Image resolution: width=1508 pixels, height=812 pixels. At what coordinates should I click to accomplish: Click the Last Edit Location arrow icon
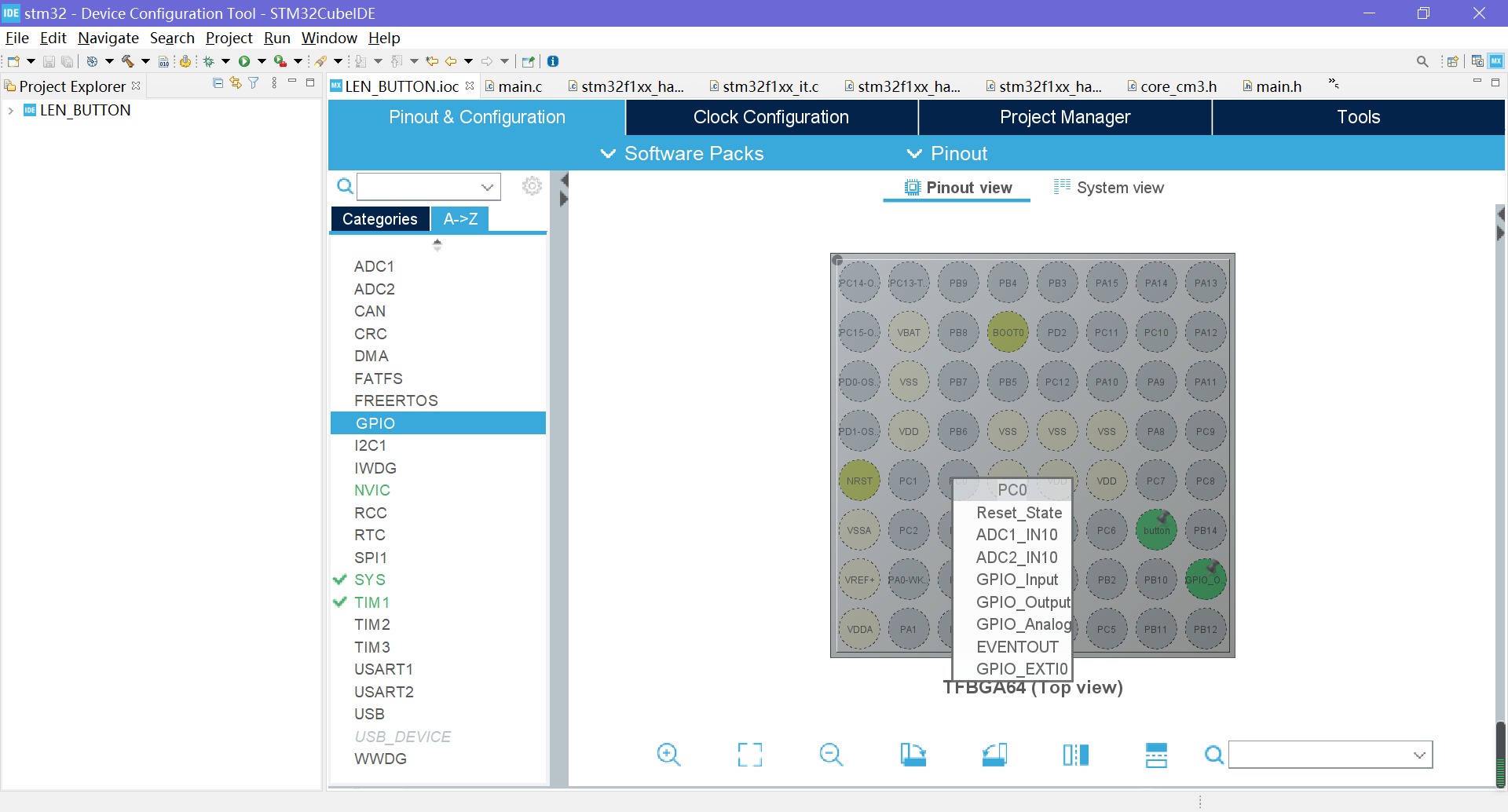tap(431, 61)
